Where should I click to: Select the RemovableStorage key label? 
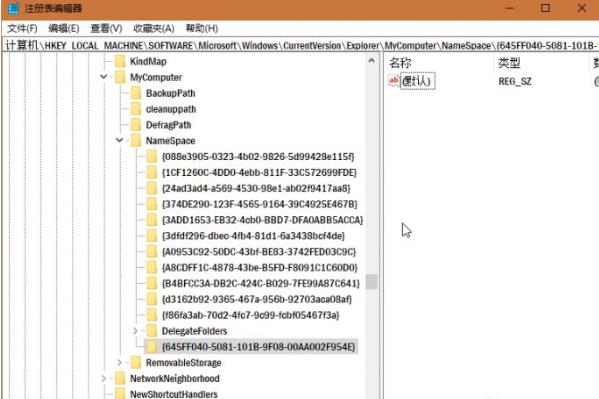183,362
